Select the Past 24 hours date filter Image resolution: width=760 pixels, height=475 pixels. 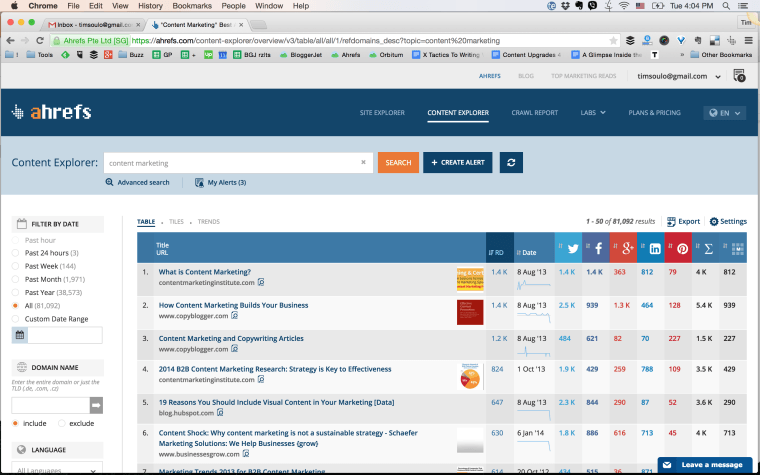pos(15,253)
